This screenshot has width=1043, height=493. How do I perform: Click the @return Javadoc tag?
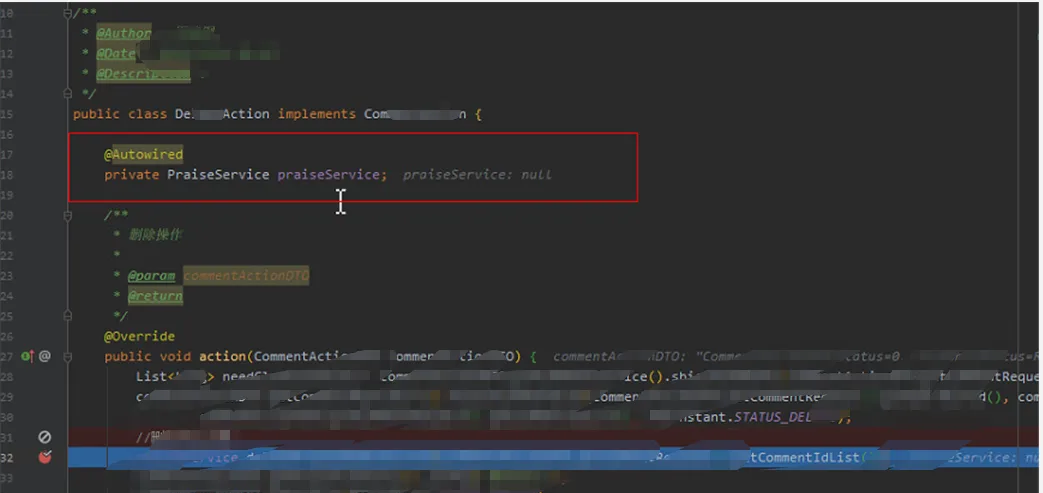coord(155,295)
